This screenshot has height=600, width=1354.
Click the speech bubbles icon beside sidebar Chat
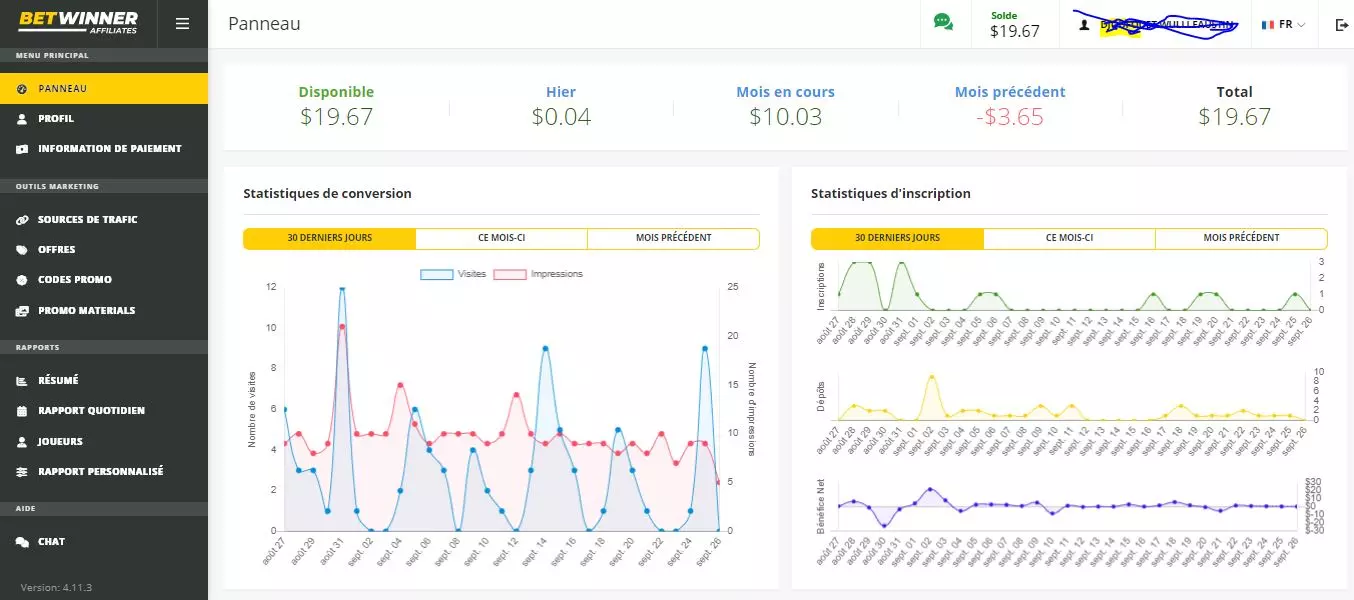click(x=22, y=542)
